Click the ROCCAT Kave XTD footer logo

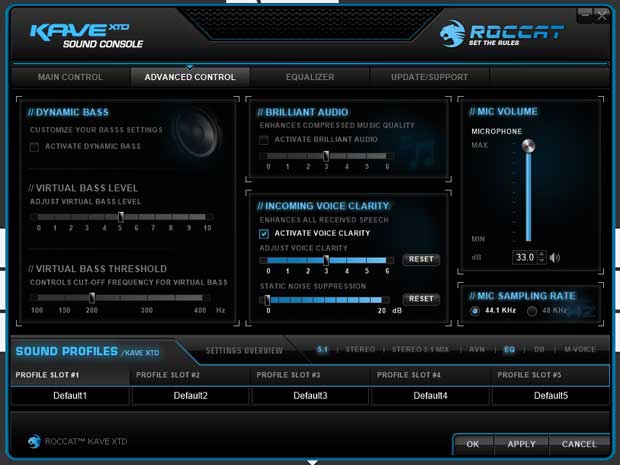78,441
